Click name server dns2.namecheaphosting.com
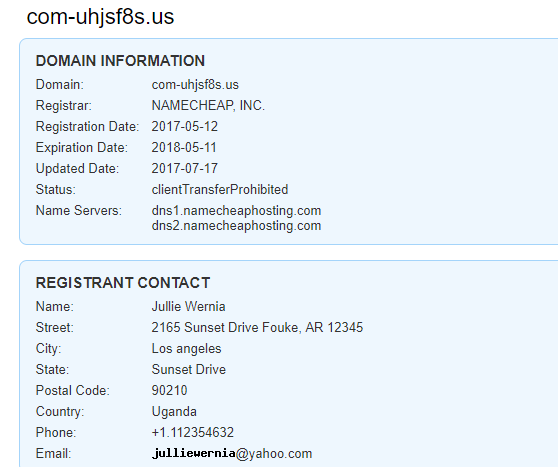Screen dimensions: 558x467 (x=236, y=226)
